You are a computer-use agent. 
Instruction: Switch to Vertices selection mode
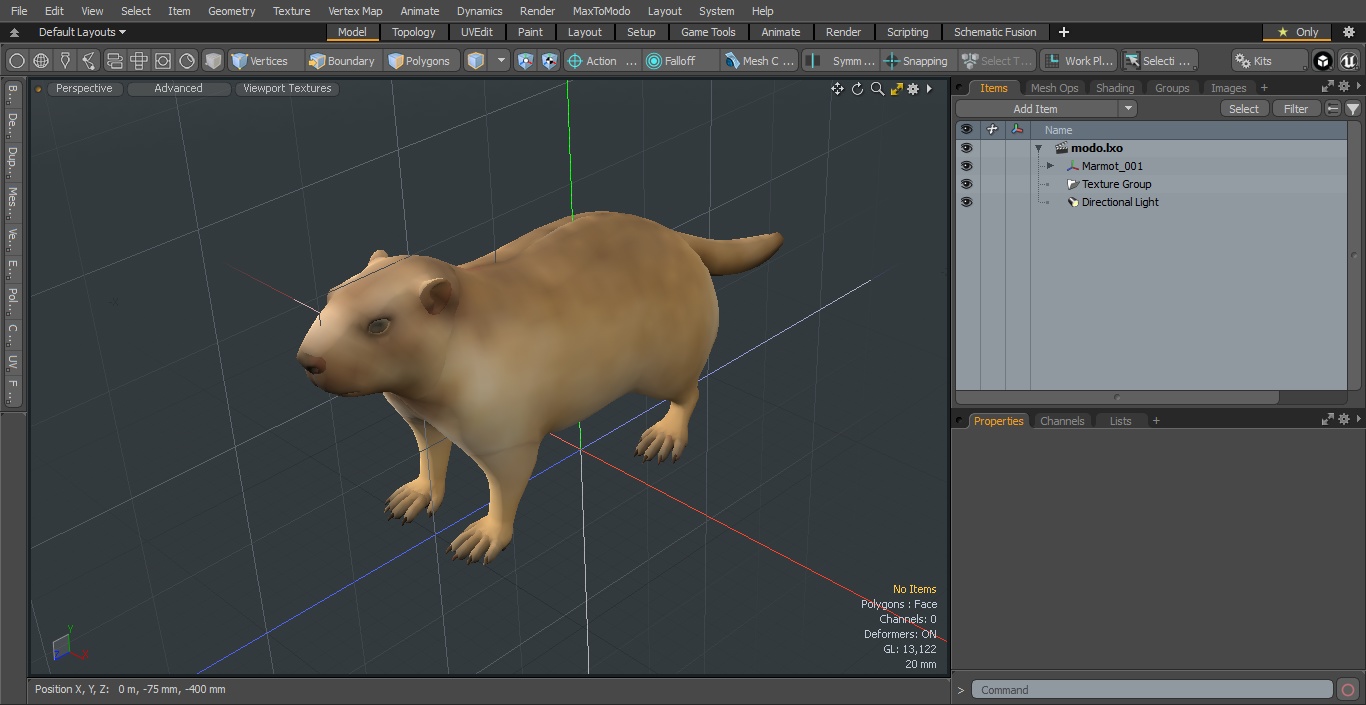tap(265, 61)
